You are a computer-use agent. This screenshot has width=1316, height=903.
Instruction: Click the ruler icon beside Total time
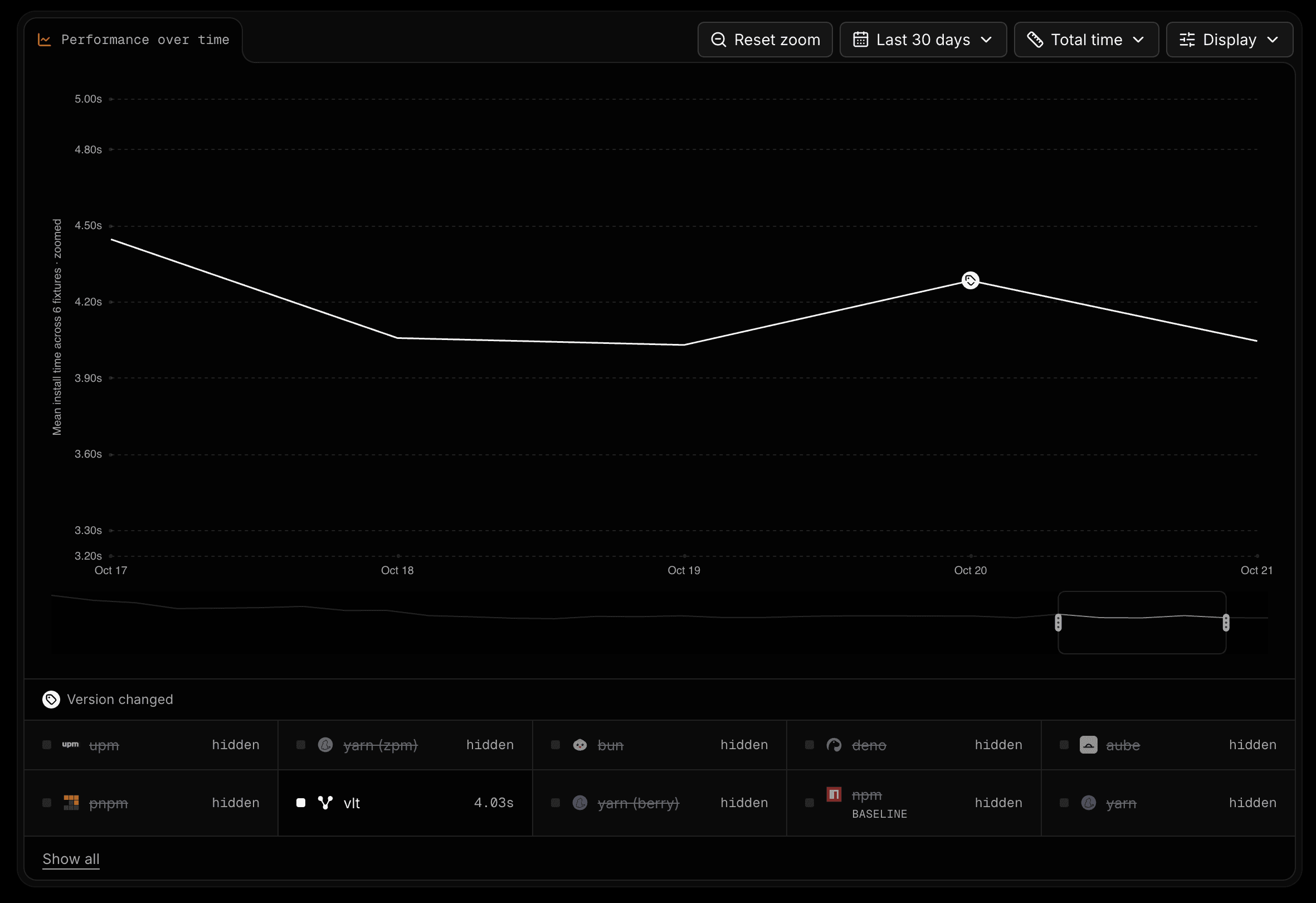tap(1035, 40)
